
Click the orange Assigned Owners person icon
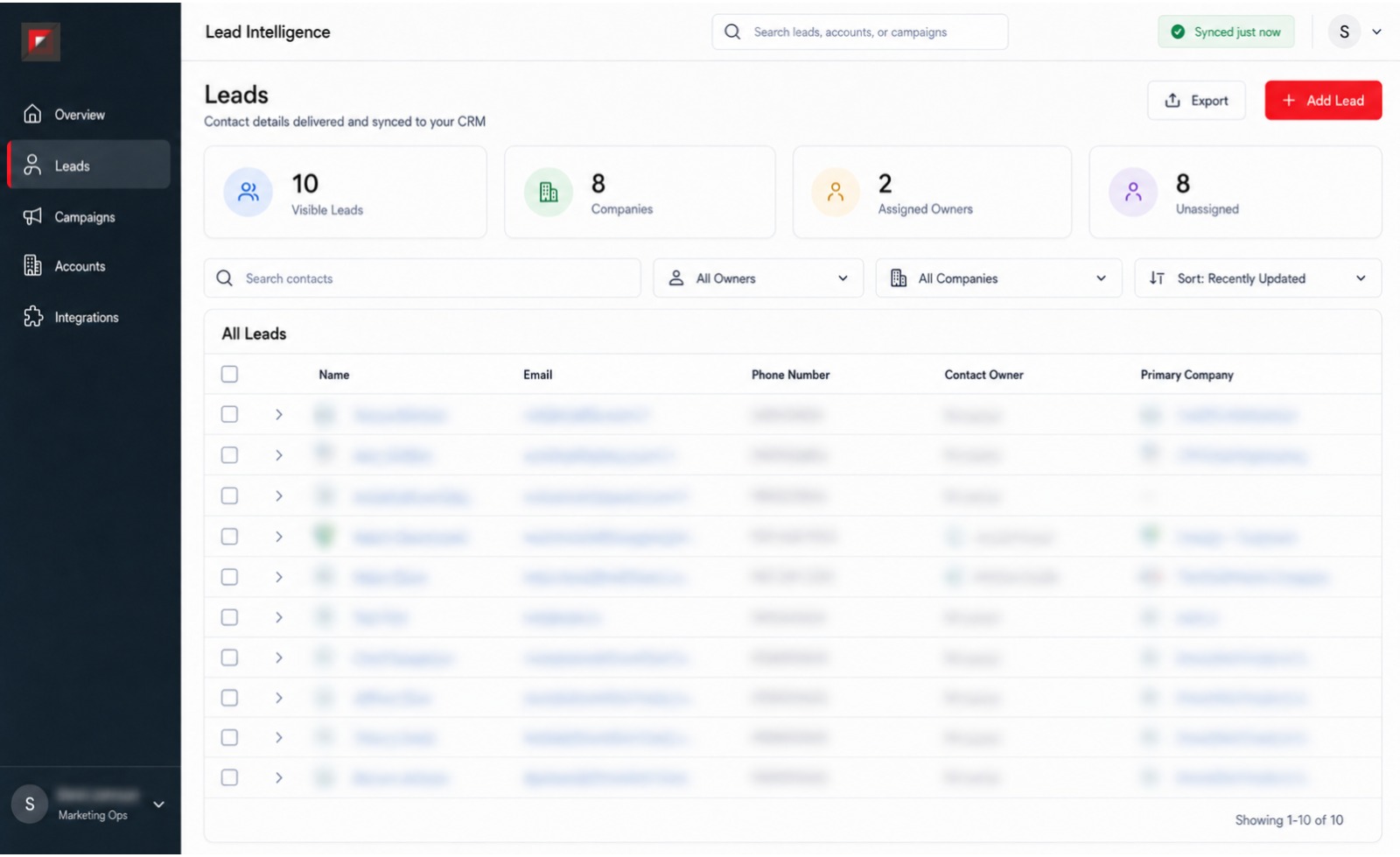[x=836, y=193]
